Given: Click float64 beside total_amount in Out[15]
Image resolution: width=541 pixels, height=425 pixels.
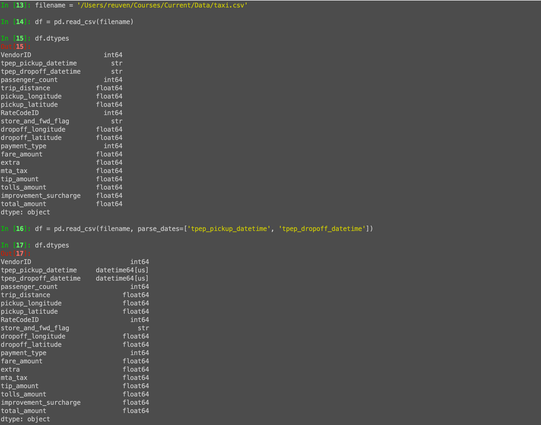Looking at the screenshot, I should click(109, 204).
